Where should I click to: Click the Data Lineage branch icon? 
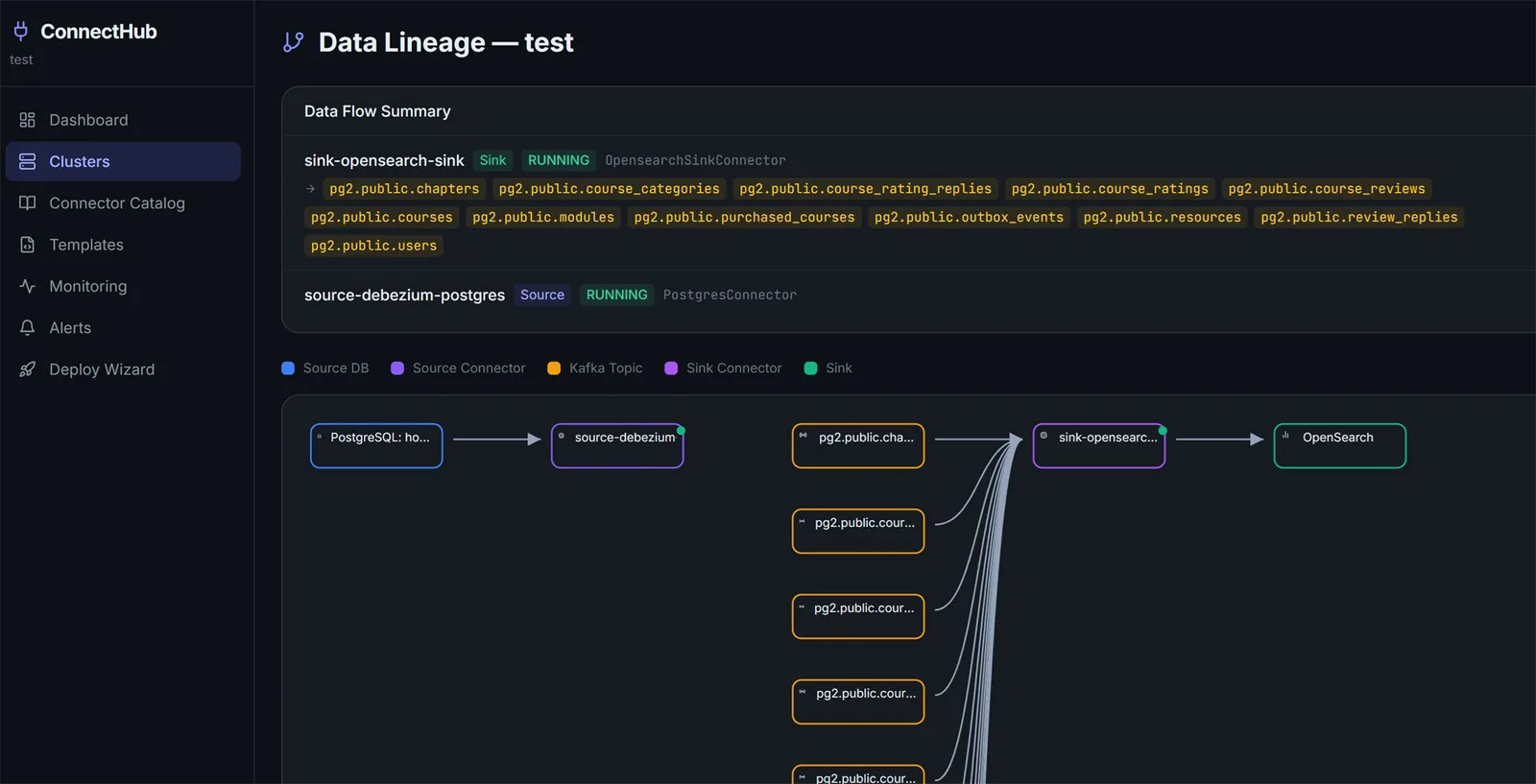tap(293, 42)
